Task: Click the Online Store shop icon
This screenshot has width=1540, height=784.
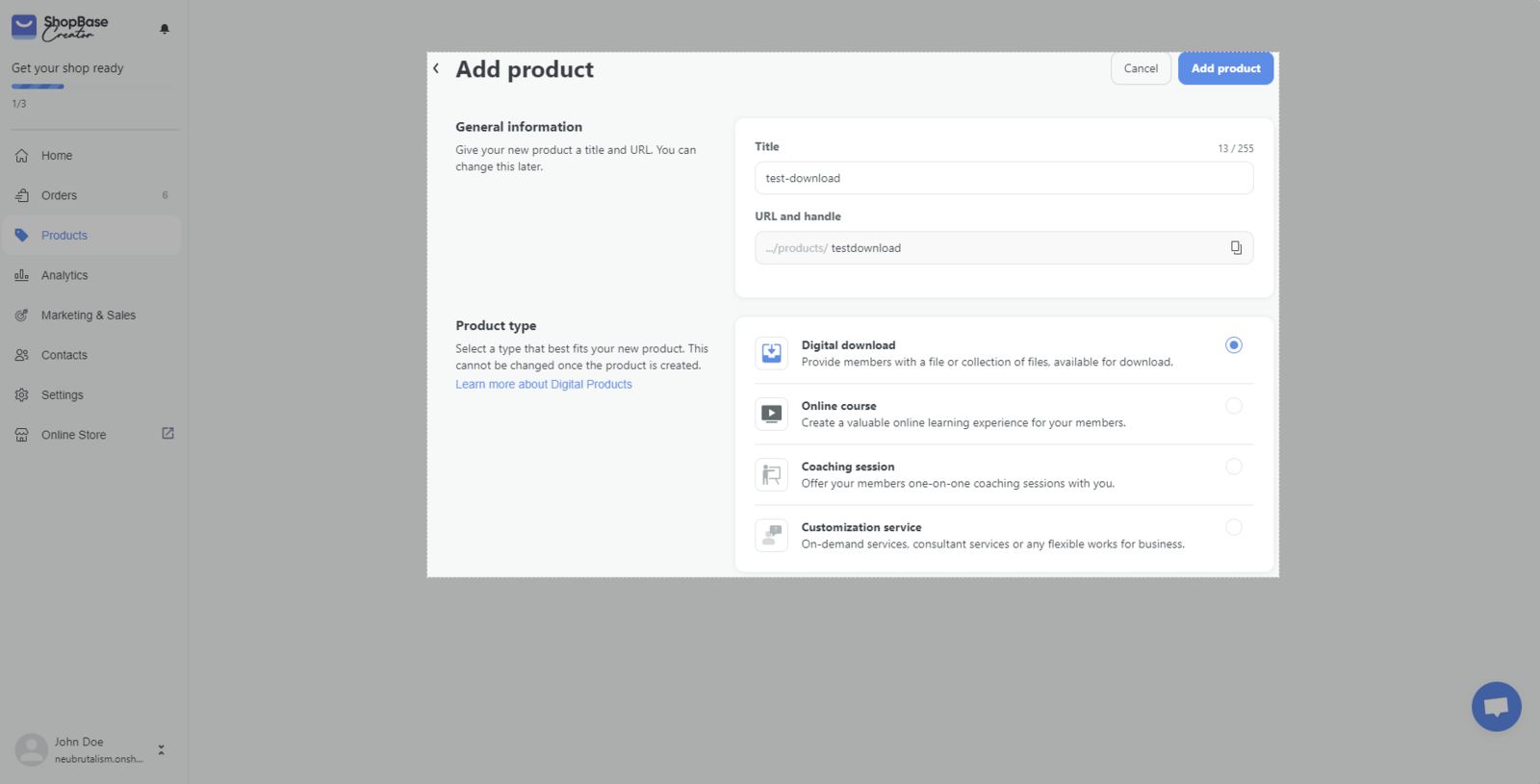Action: point(21,435)
